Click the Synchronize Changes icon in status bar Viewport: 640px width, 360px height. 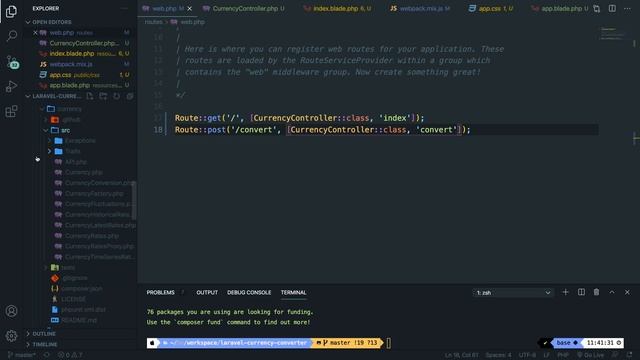pos(47,355)
